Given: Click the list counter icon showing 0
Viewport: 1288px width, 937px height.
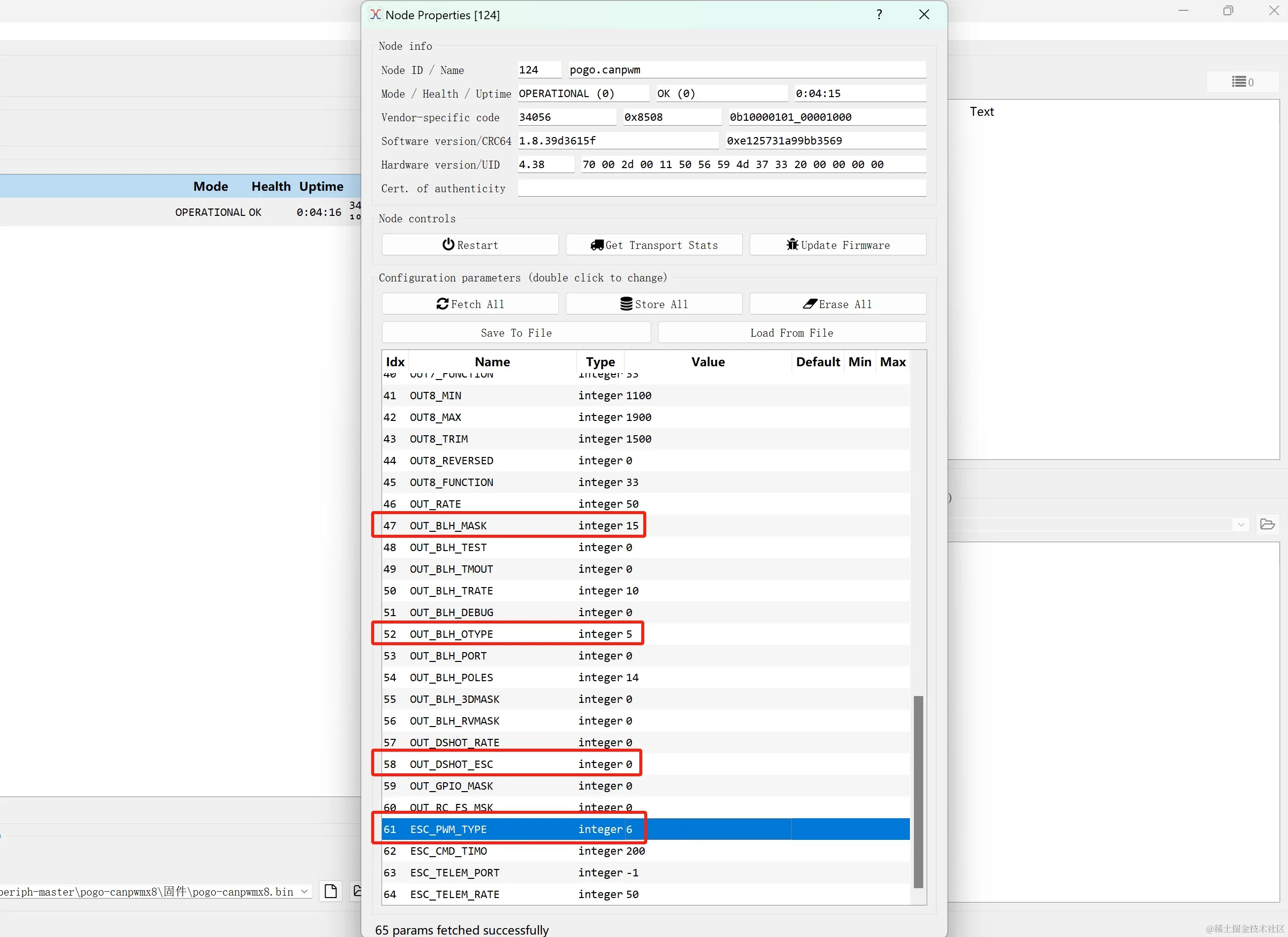Looking at the screenshot, I should [1242, 82].
